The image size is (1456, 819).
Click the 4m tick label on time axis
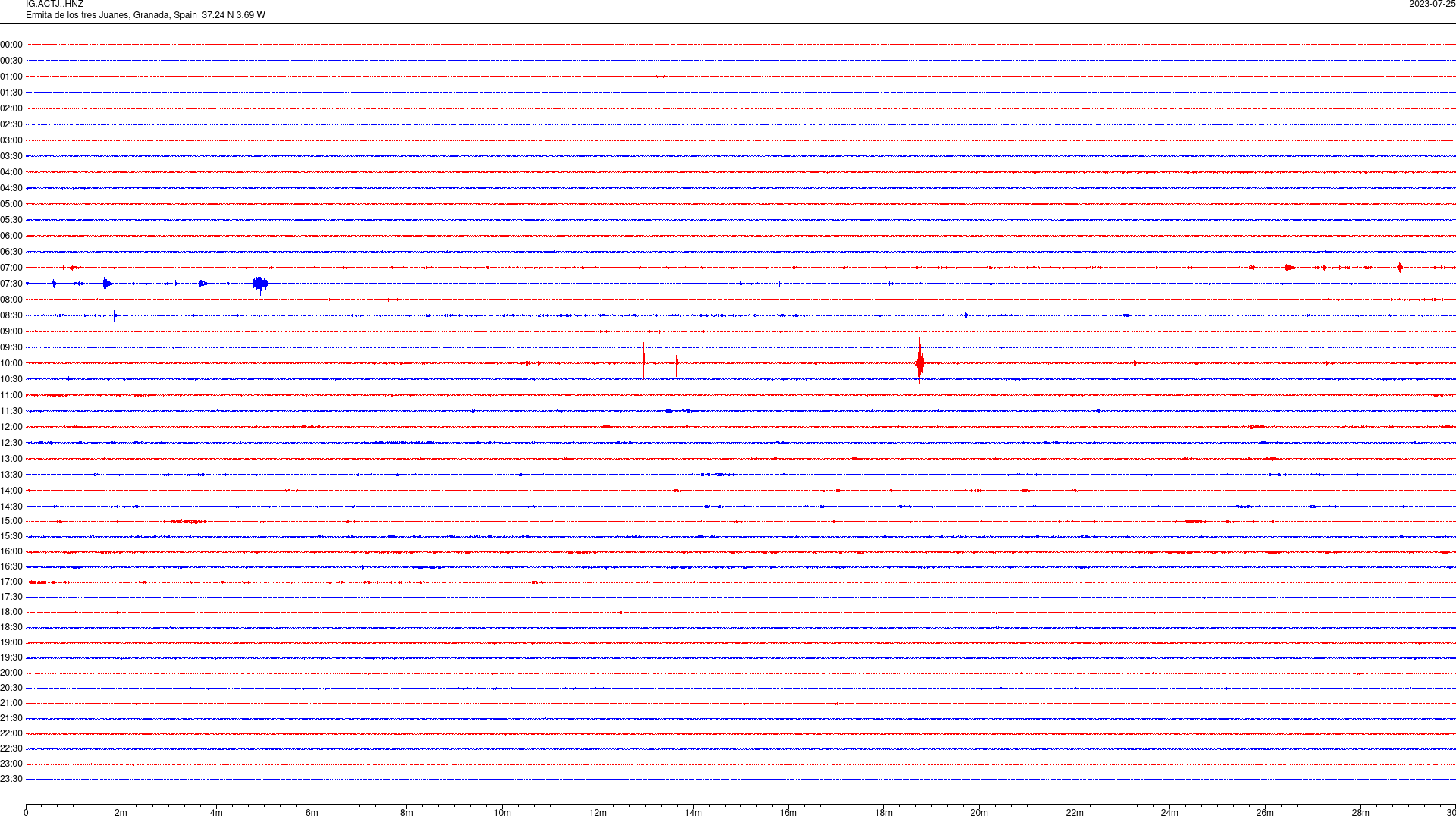tap(216, 813)
